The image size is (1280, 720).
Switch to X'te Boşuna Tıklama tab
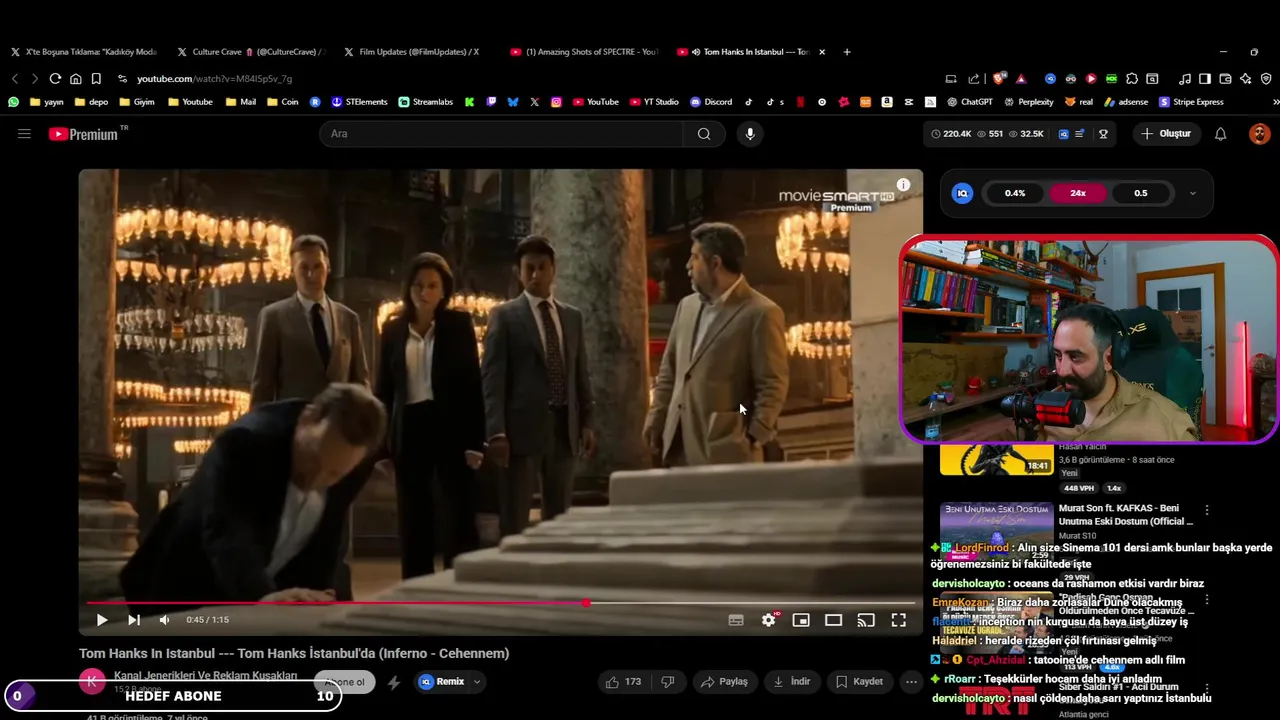click(84, 52)
